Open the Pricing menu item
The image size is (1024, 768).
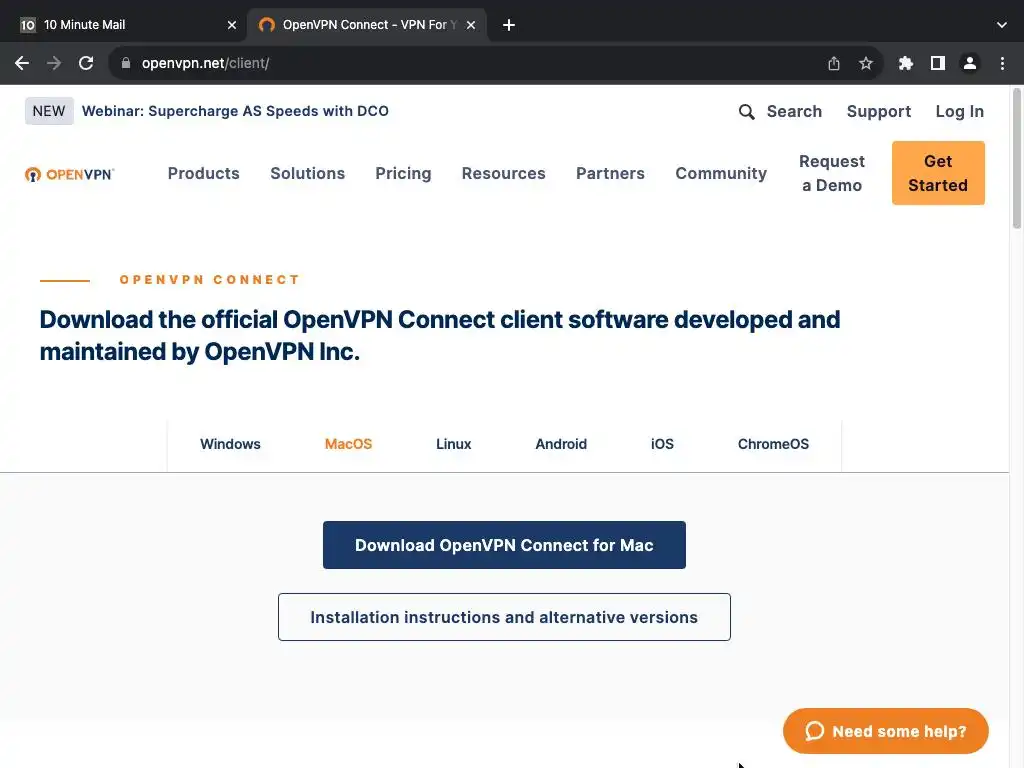403,173
